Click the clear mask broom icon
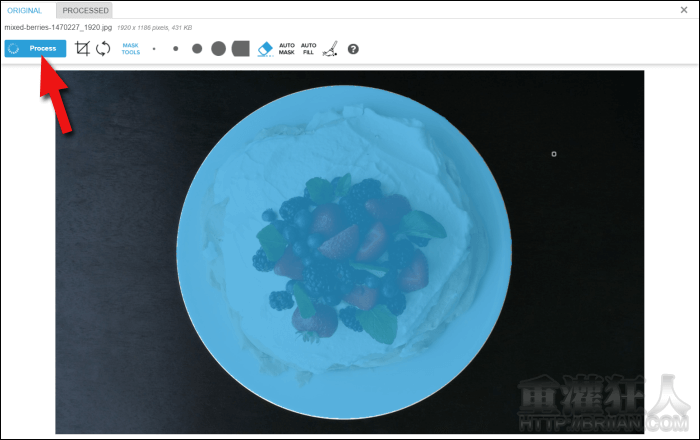The width and height of the screenshot is (700, 440). click(330, 48)
